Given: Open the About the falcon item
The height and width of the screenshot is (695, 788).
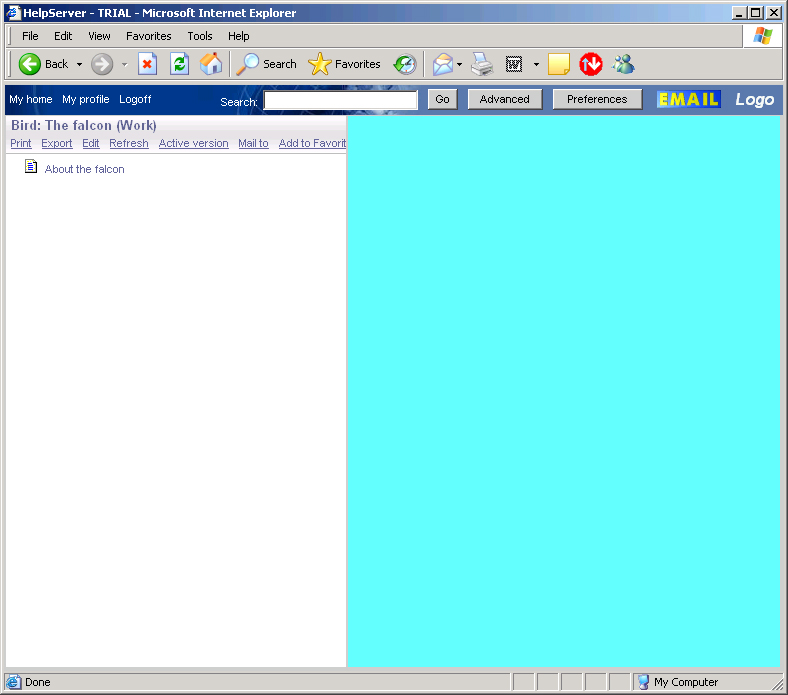Looking at the screenshot, I should click(x=84, y=169).
